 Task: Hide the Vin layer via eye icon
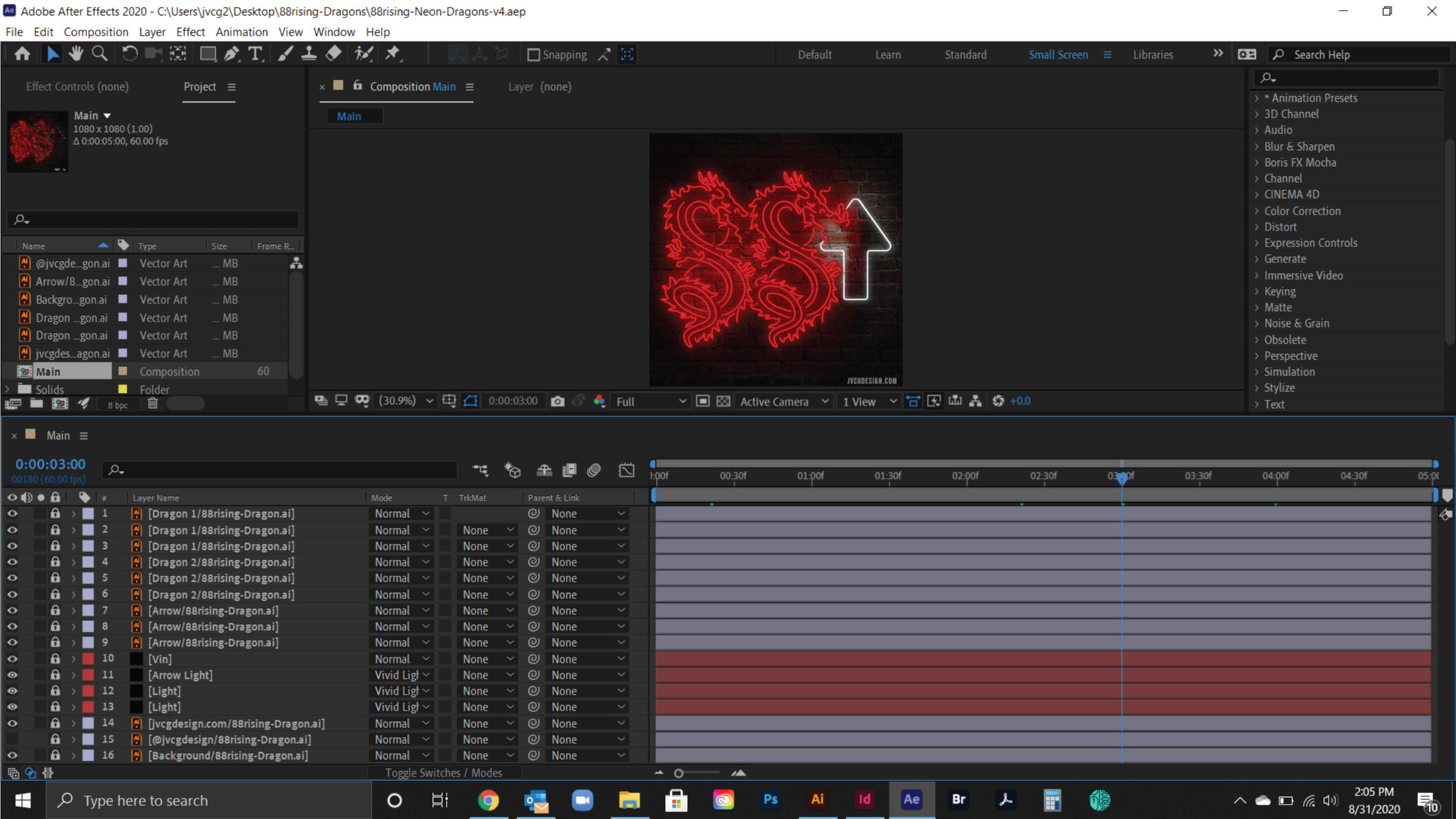tap(12, 659)
